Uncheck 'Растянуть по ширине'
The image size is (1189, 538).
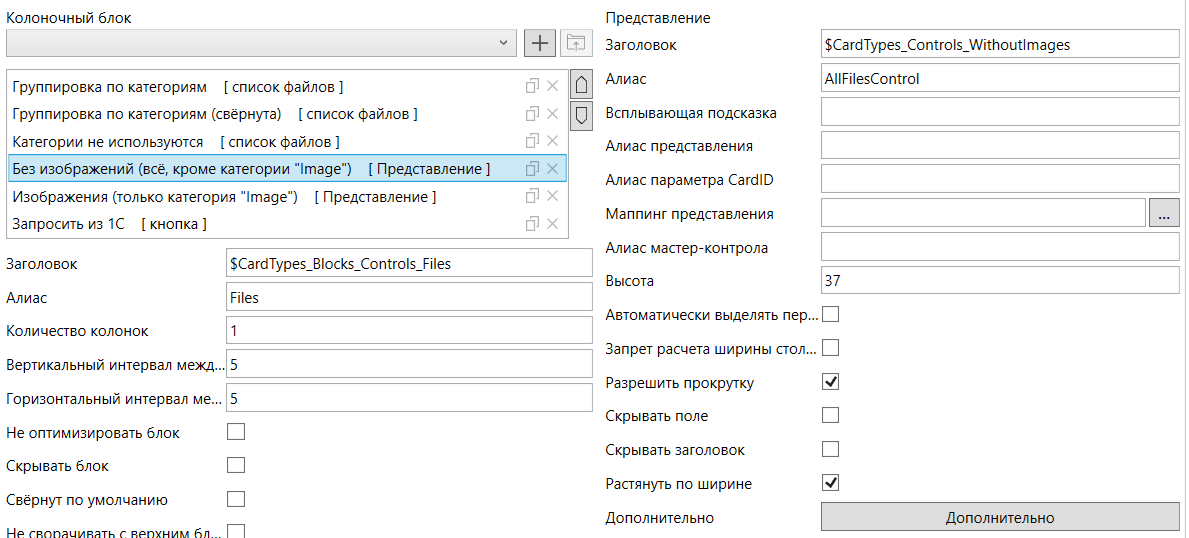(831, 483)
